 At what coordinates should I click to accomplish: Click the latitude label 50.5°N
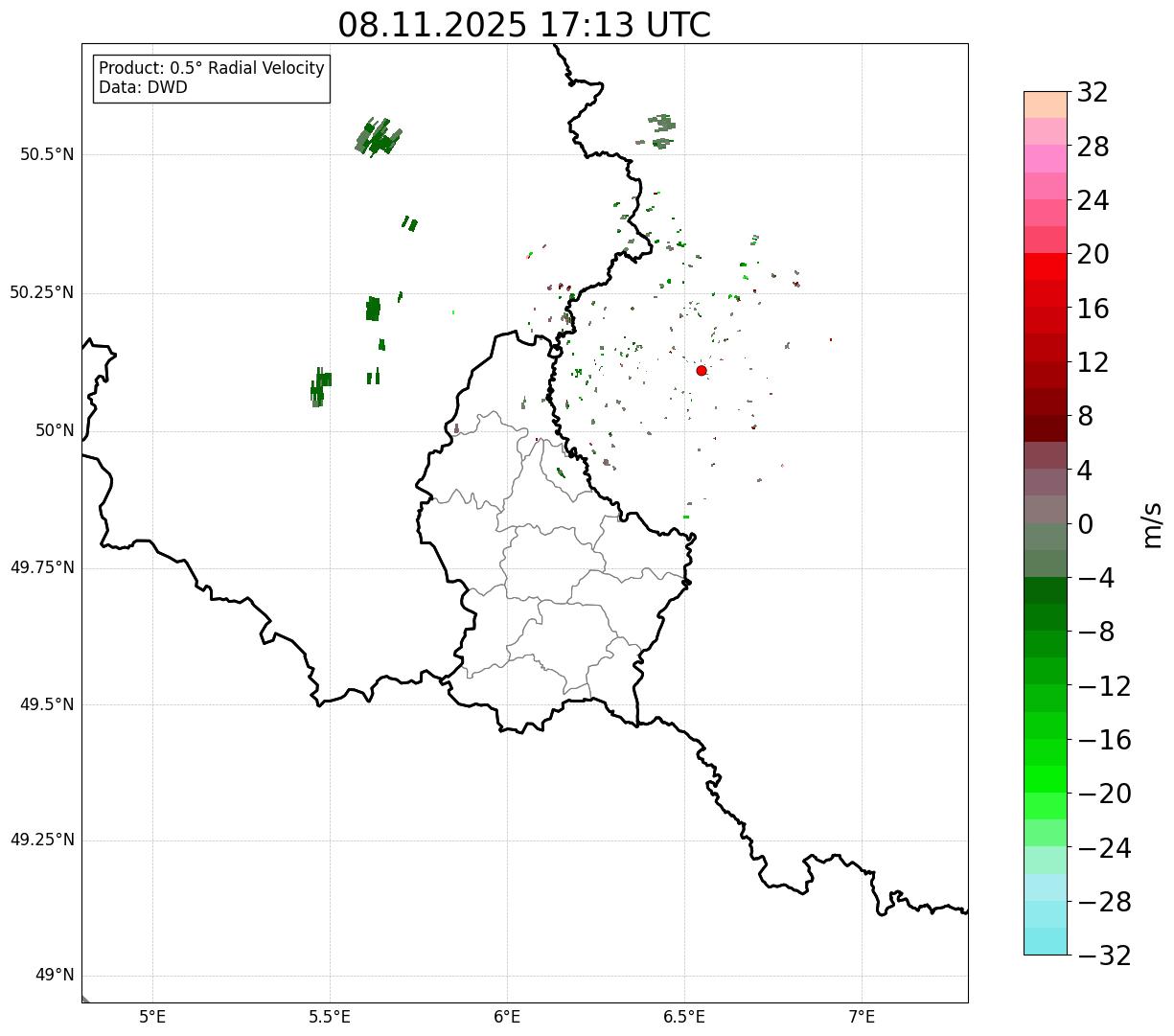tap(47, 154)
